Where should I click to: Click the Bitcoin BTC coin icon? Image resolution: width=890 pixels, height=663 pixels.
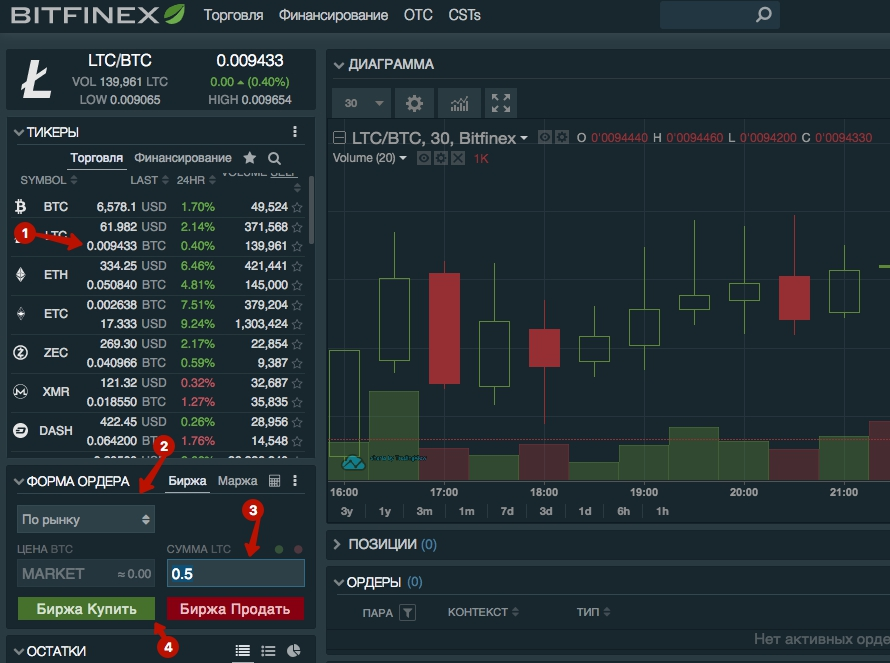20,207
